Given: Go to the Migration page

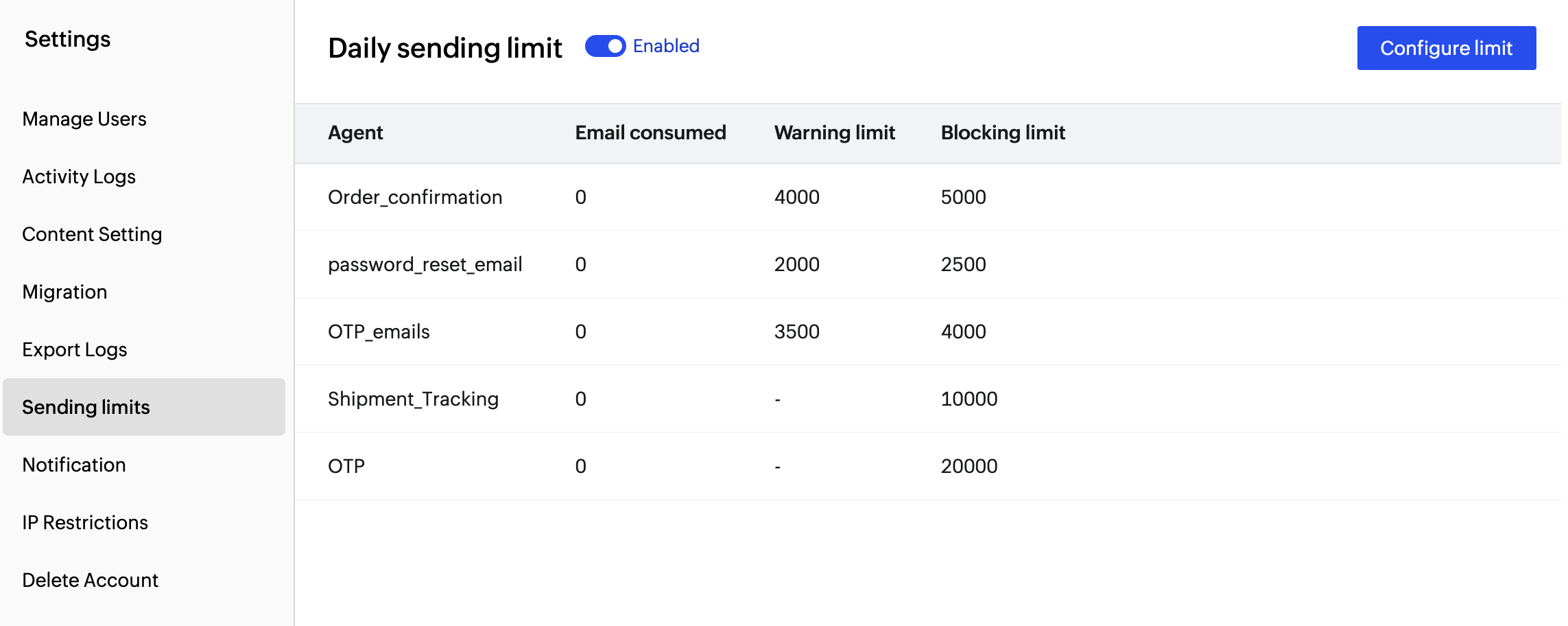Looking at the screenshot, I should (x=64, y=292).
